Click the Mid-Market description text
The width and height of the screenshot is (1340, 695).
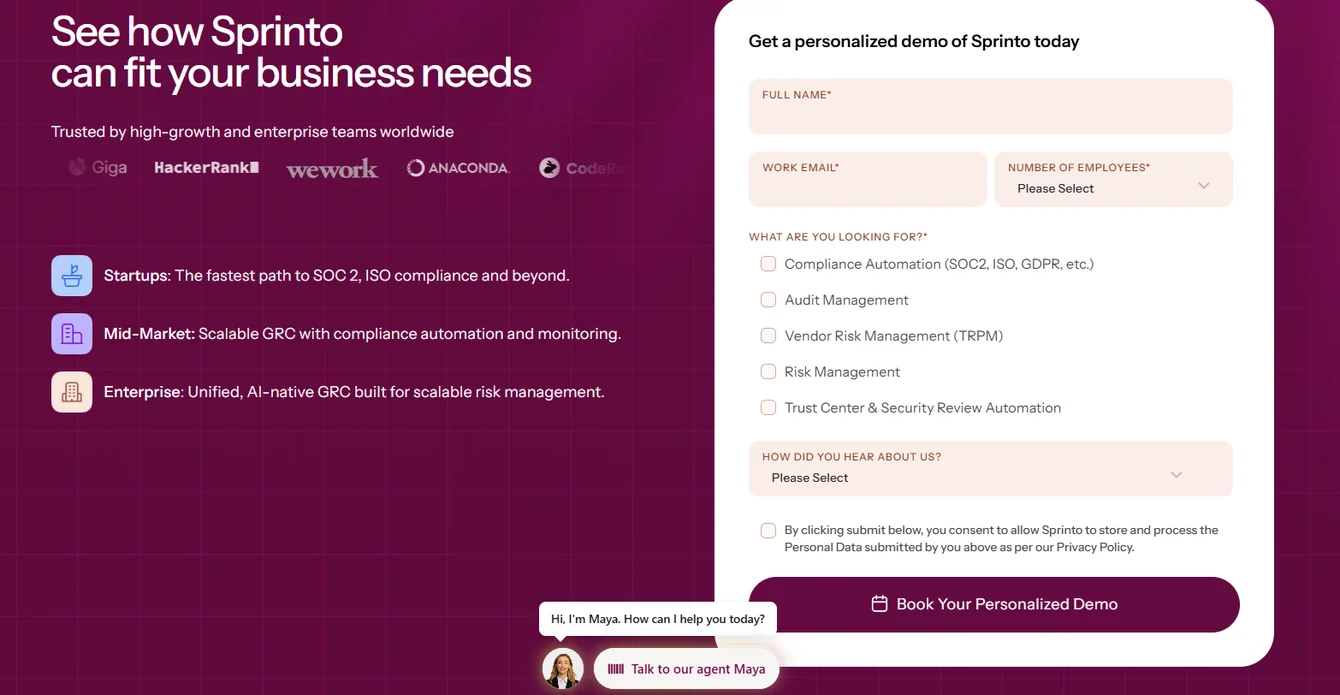(x=362, y=334)
